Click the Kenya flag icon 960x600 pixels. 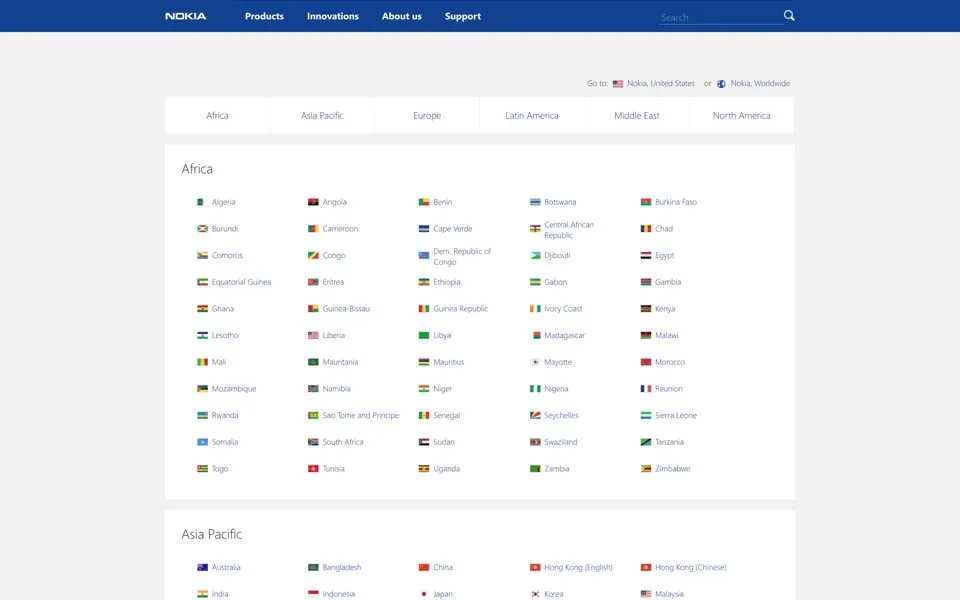coord(646,309)
